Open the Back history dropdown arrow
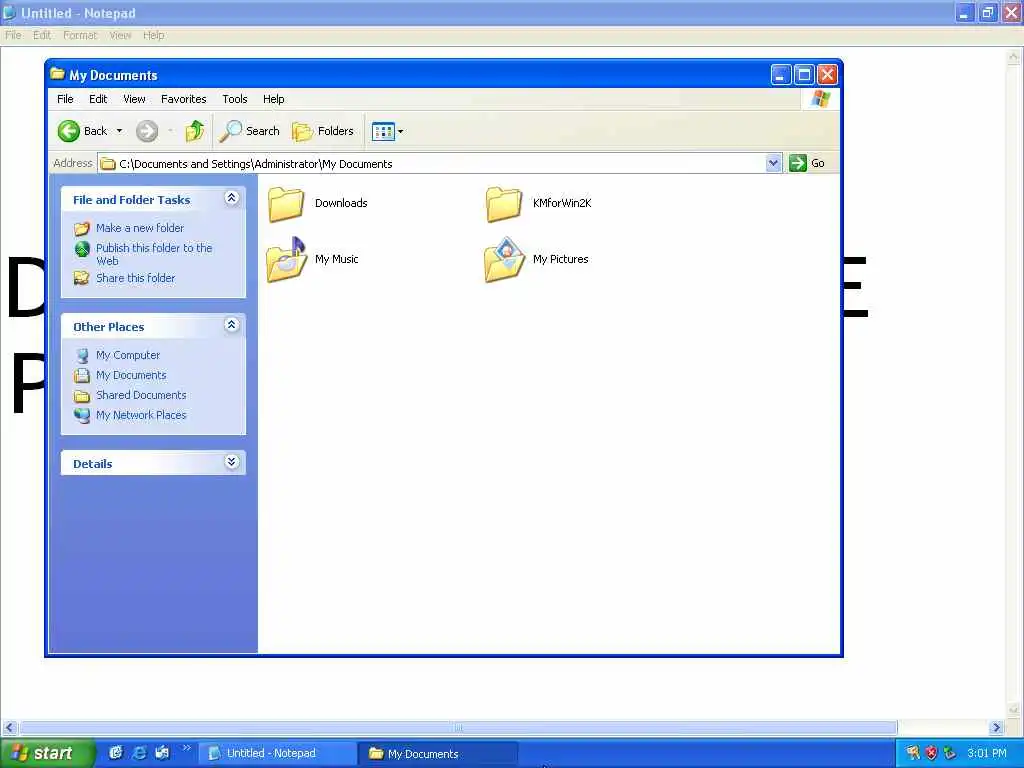1024x768 pixels. pyautogui.click(x=120, y=131)
